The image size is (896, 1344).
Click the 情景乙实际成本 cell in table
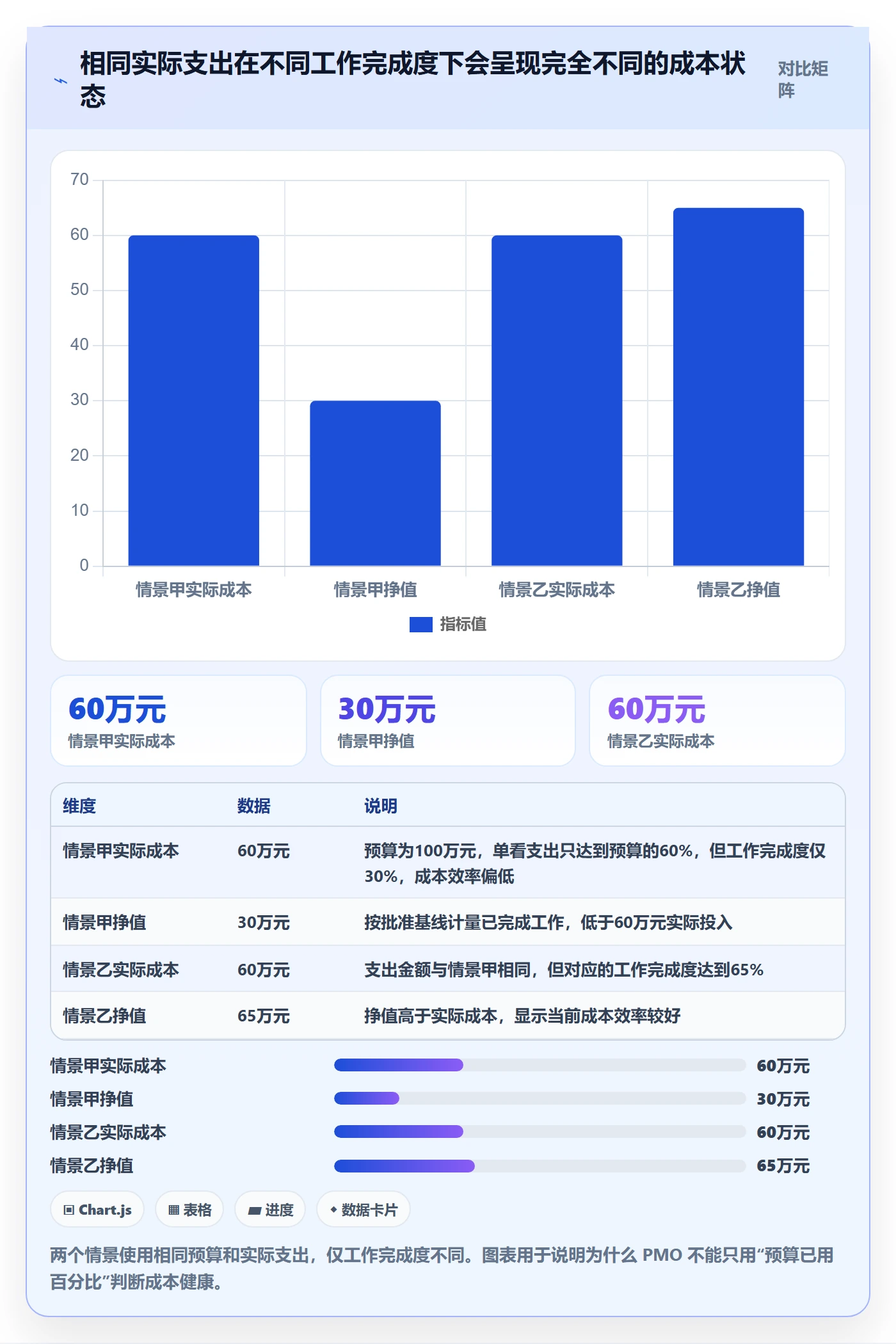pos(121,970)
